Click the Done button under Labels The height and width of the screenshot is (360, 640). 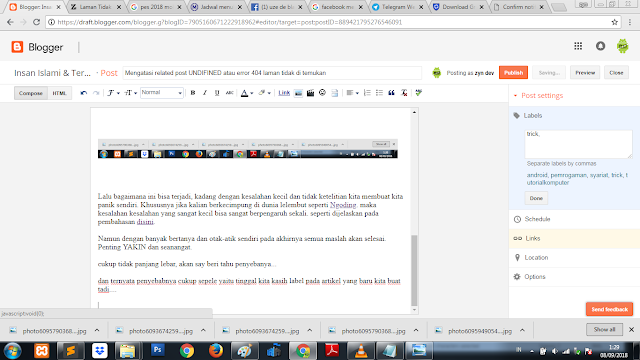pos(536,198)
